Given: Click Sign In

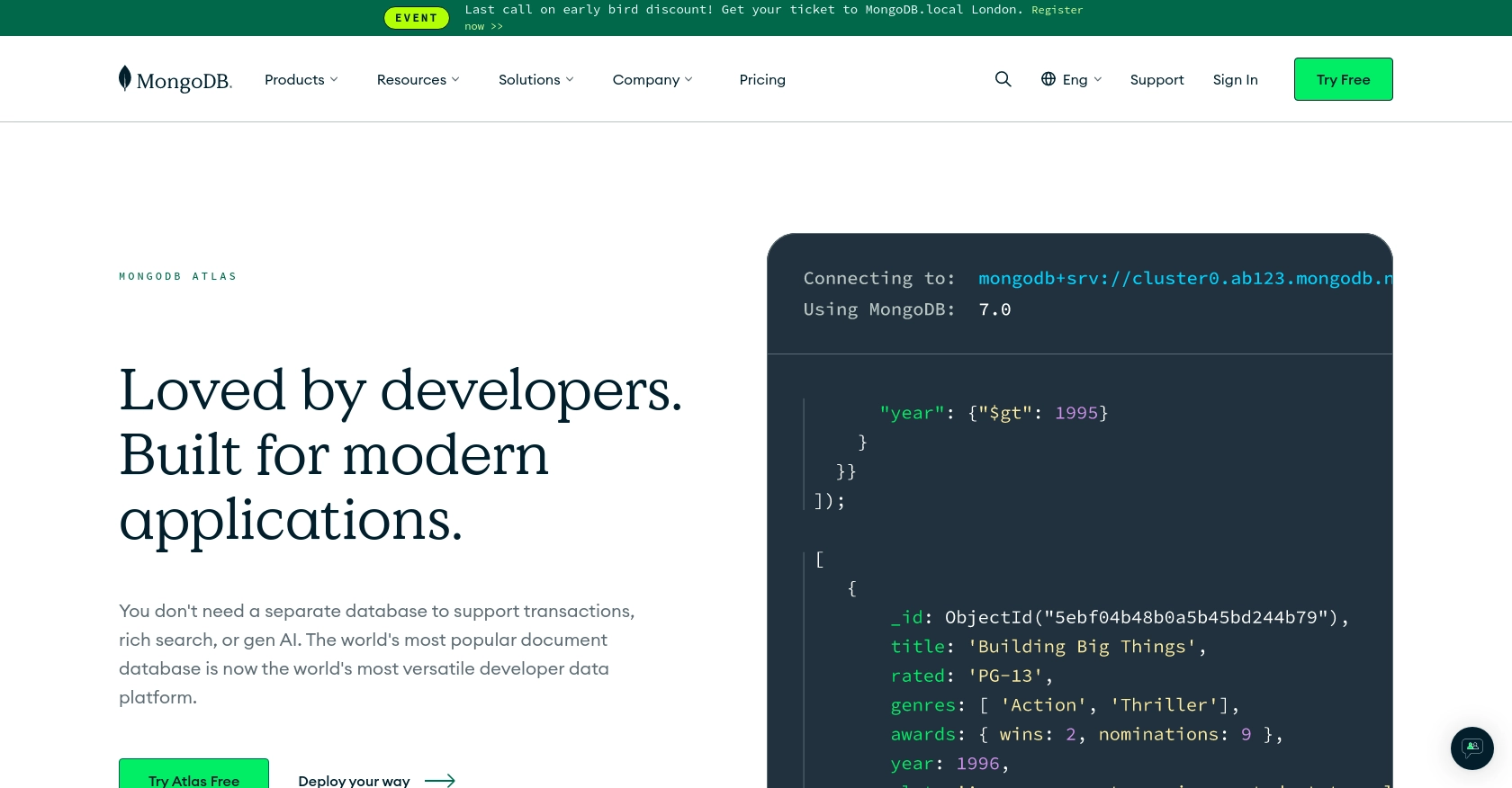Looking at the screenshot, I should [1236, 79].
